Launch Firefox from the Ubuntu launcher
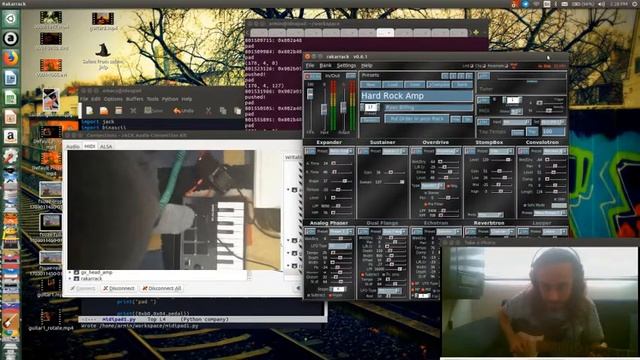Viewport: 640px width, 360px height. click(11, 58)
